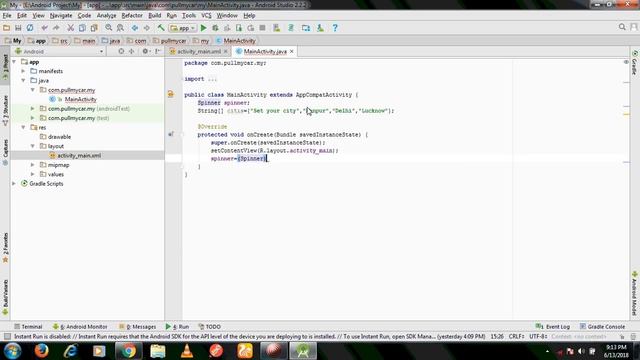Screen dimensions: 640x360
Task: Click the Copy icon in toolbar
Action: [82, 28]
